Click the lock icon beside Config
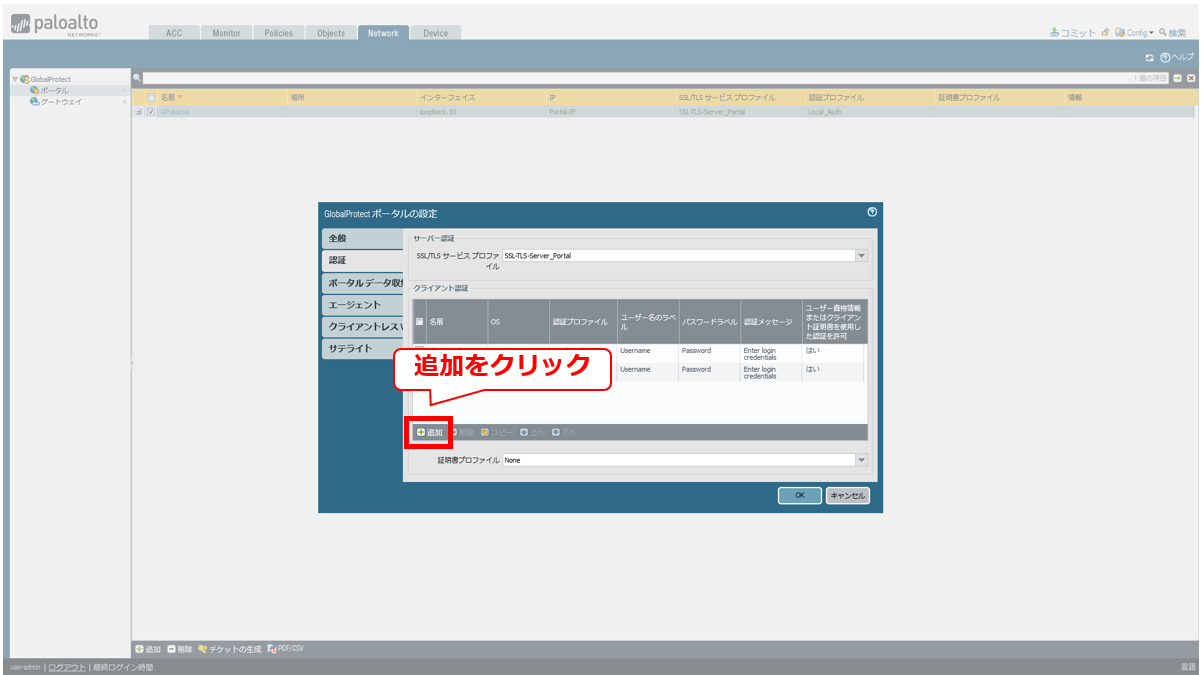Viewport: 1201px width, 675px height. 1105,33
